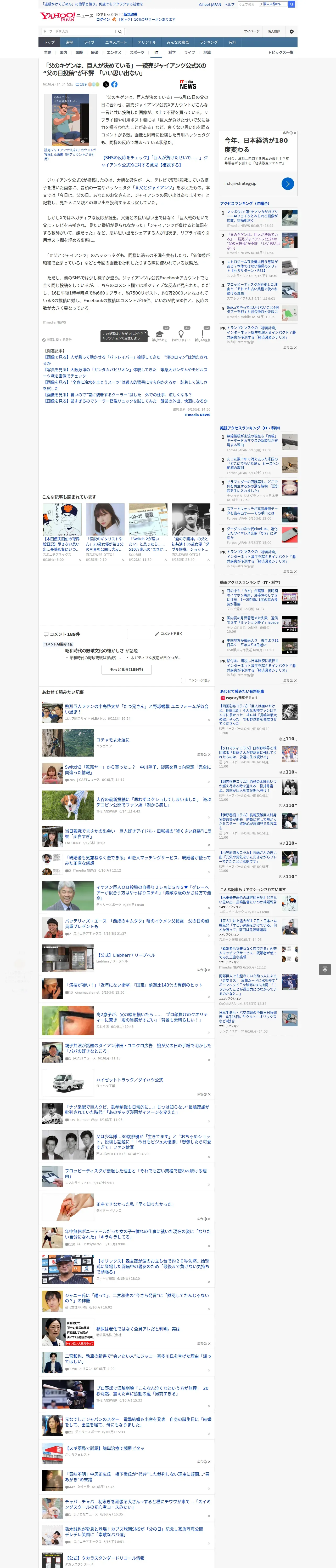Play 耳の中に「カビ」video ranking thumbnail

tap(289, 597)
